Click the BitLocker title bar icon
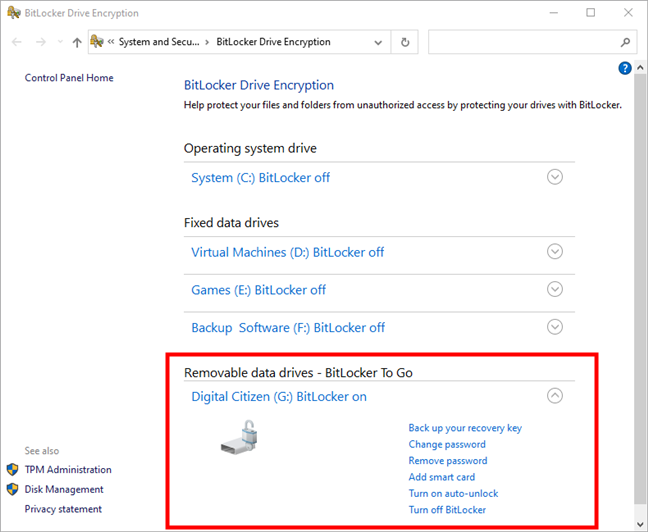The height and width of the screenshot is (532, 648). (x=14, y=13)
